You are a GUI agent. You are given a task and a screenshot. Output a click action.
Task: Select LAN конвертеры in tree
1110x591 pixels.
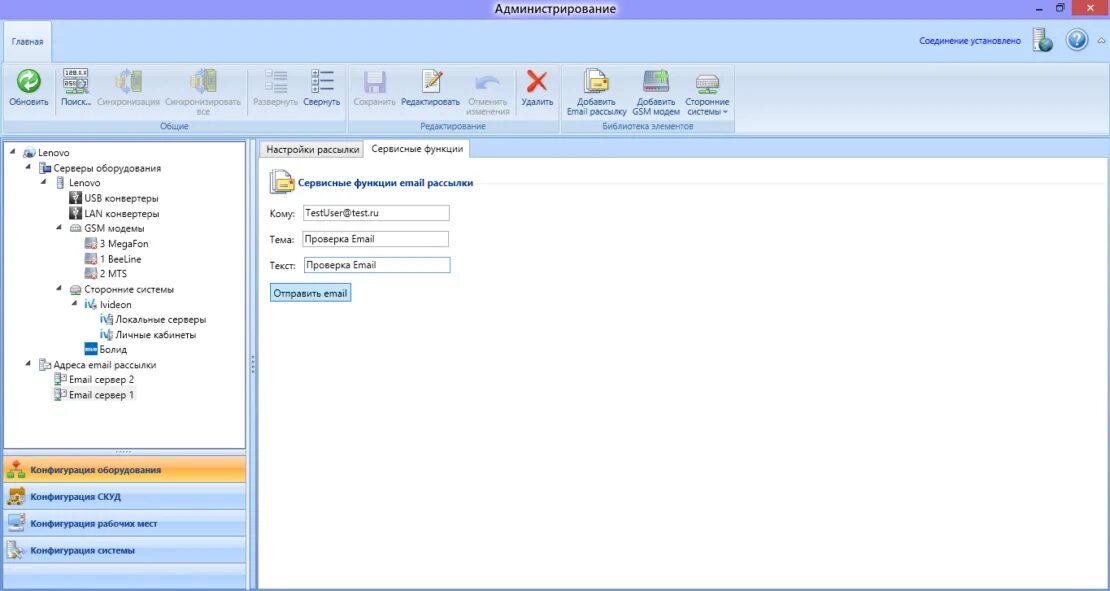point(121,213)
